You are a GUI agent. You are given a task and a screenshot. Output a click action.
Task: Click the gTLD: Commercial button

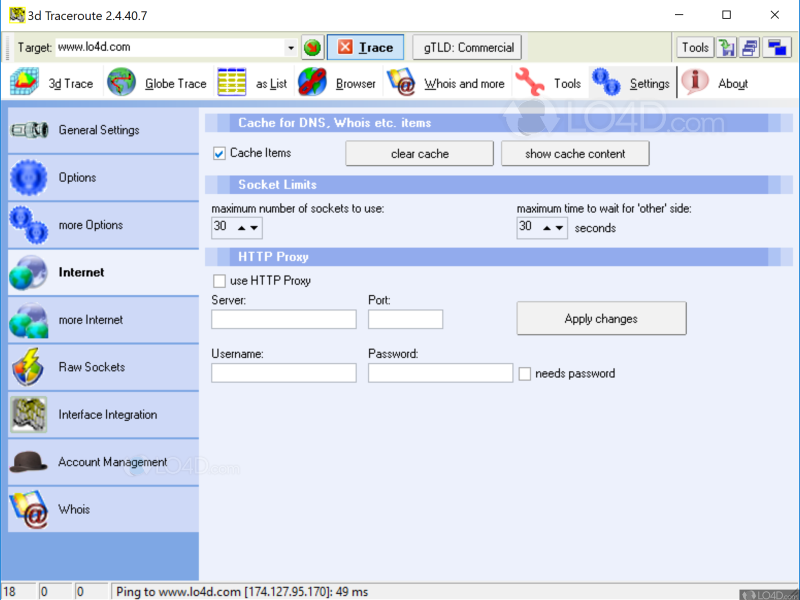point(467,47)
